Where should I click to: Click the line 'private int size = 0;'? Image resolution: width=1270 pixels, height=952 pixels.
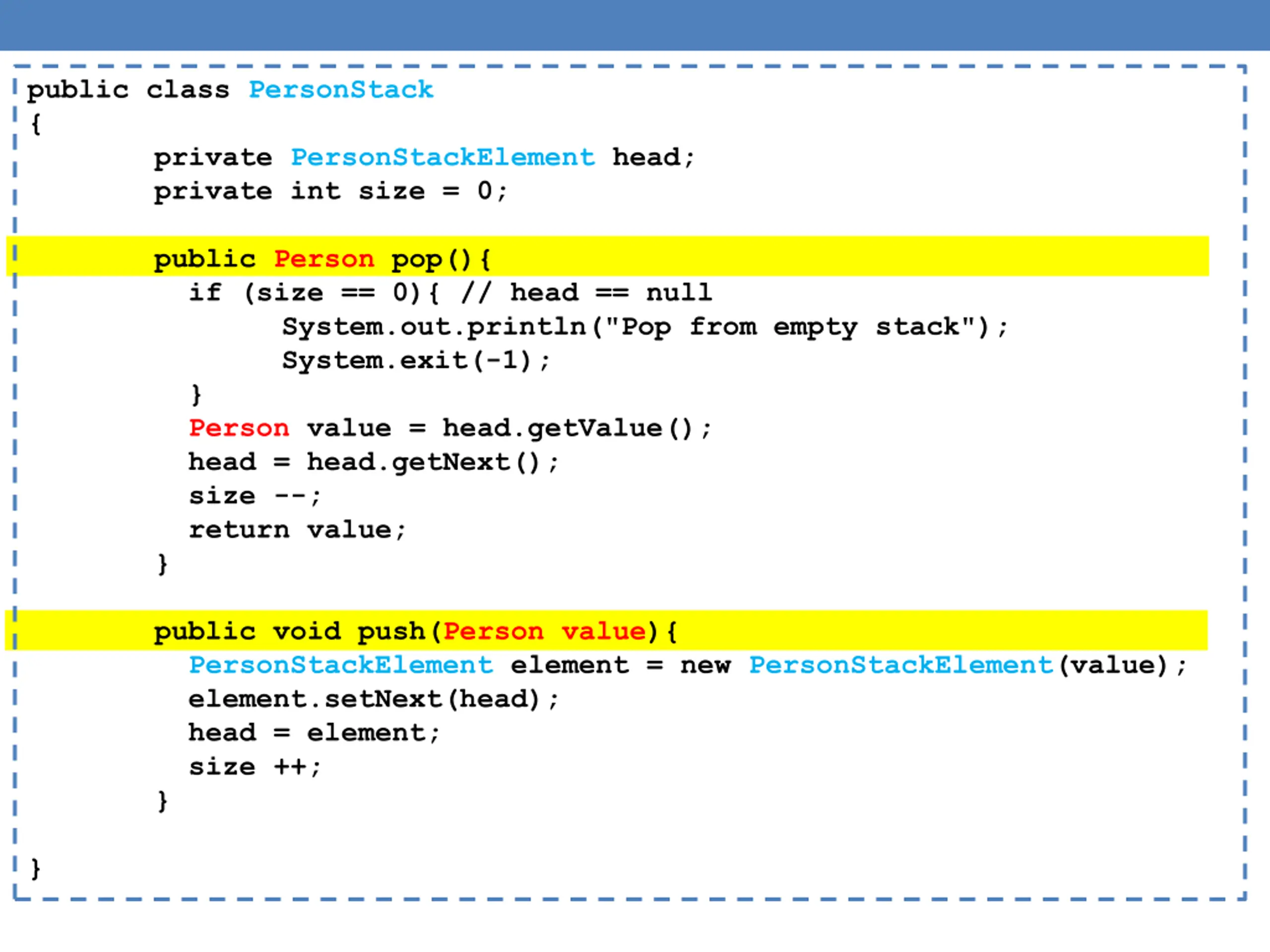coord(331,191)
